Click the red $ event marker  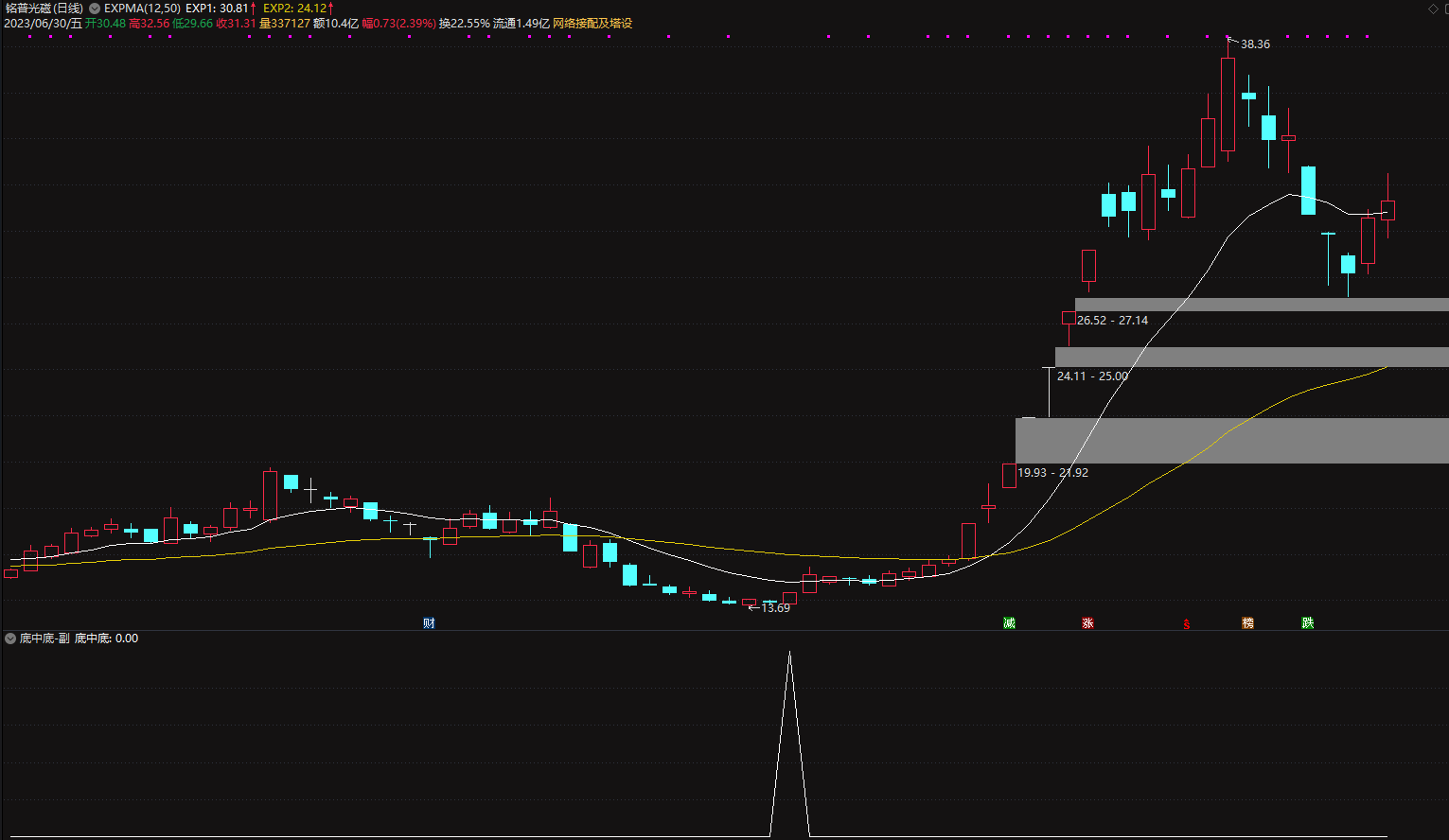coord(1186,623)
